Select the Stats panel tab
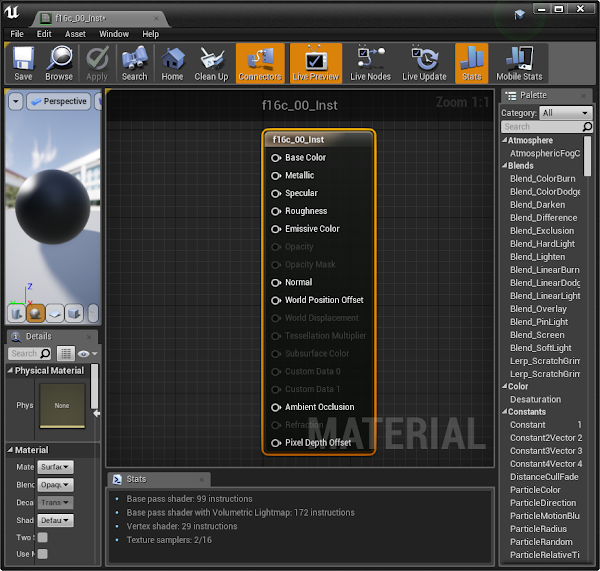 coord(159,479)
